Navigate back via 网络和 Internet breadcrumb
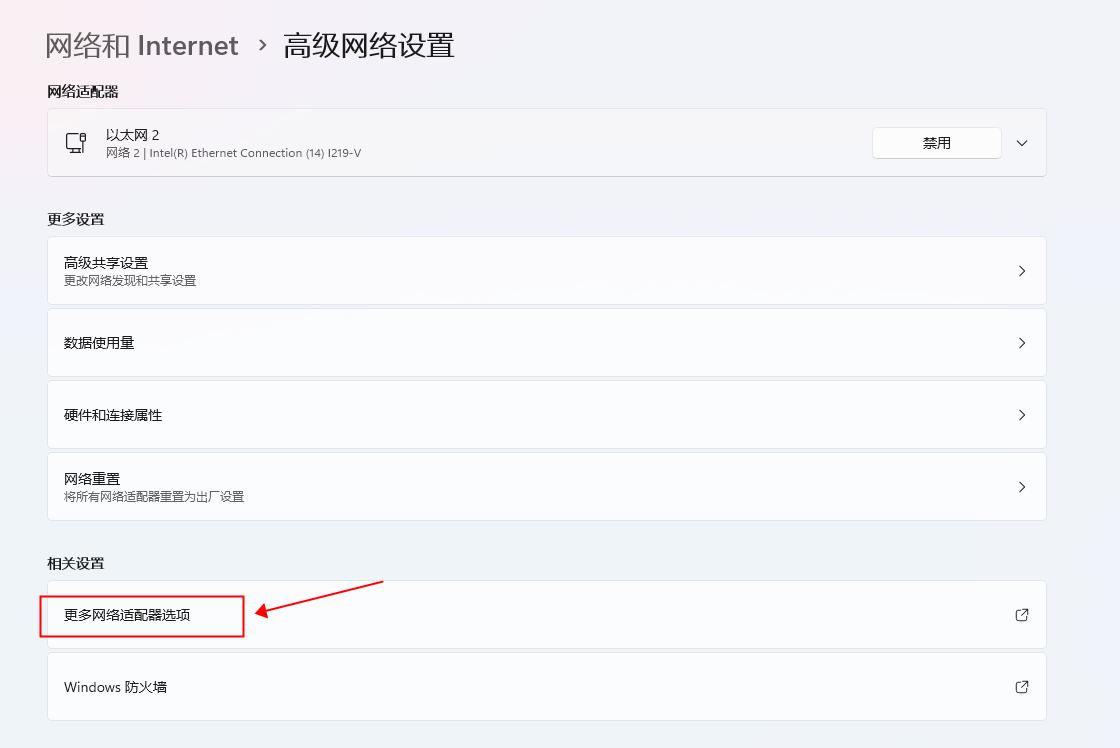 pos(140,45)
